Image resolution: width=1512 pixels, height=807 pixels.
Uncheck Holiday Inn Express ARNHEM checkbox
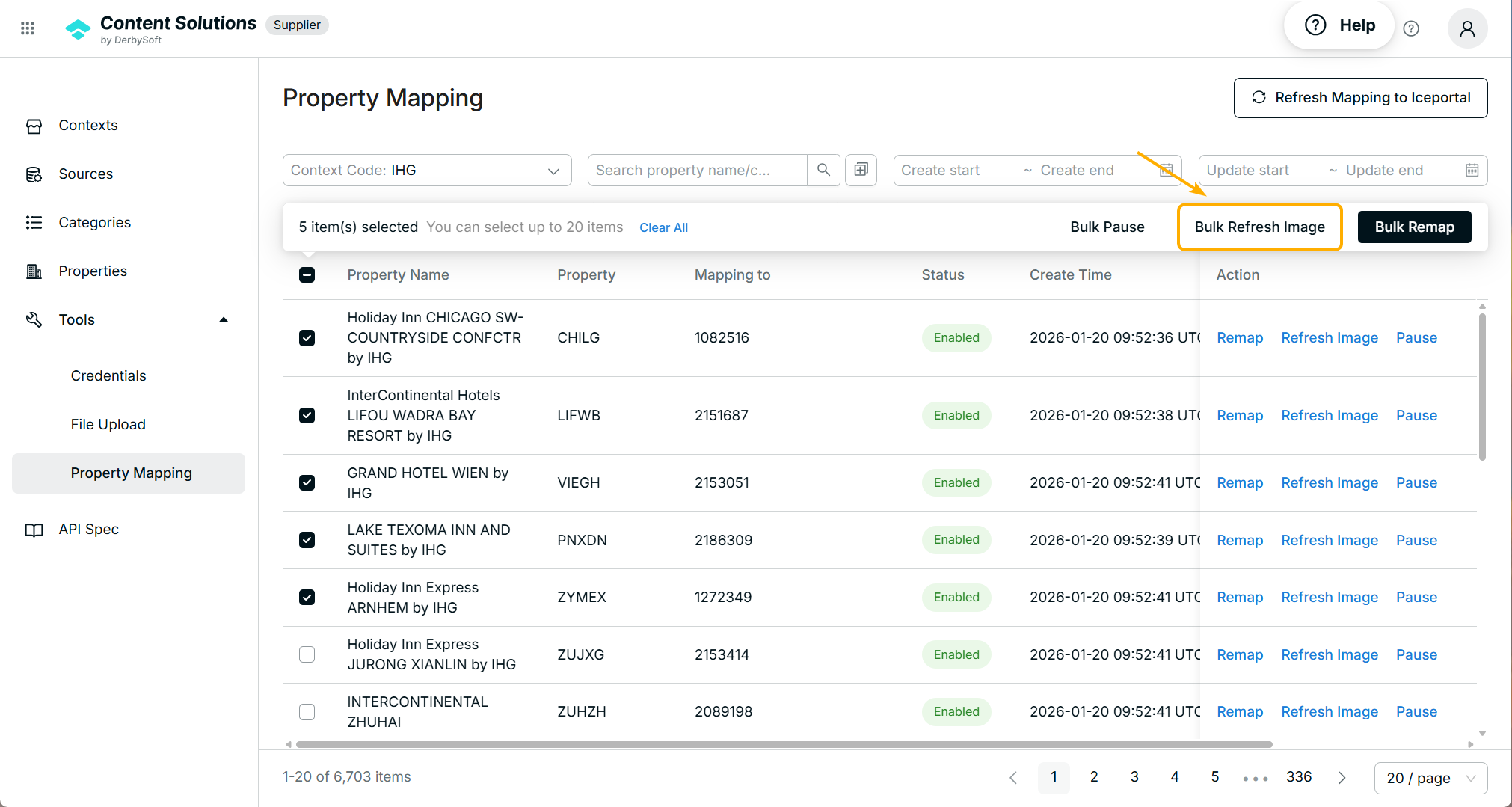[x=307, y=597]
